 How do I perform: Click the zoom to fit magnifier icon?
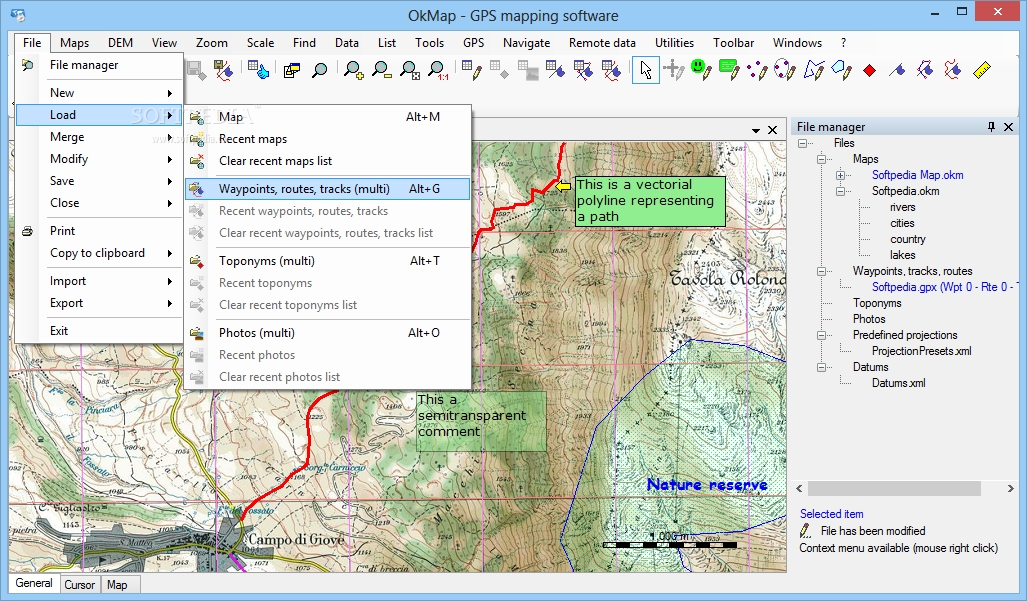pos(409,70)
